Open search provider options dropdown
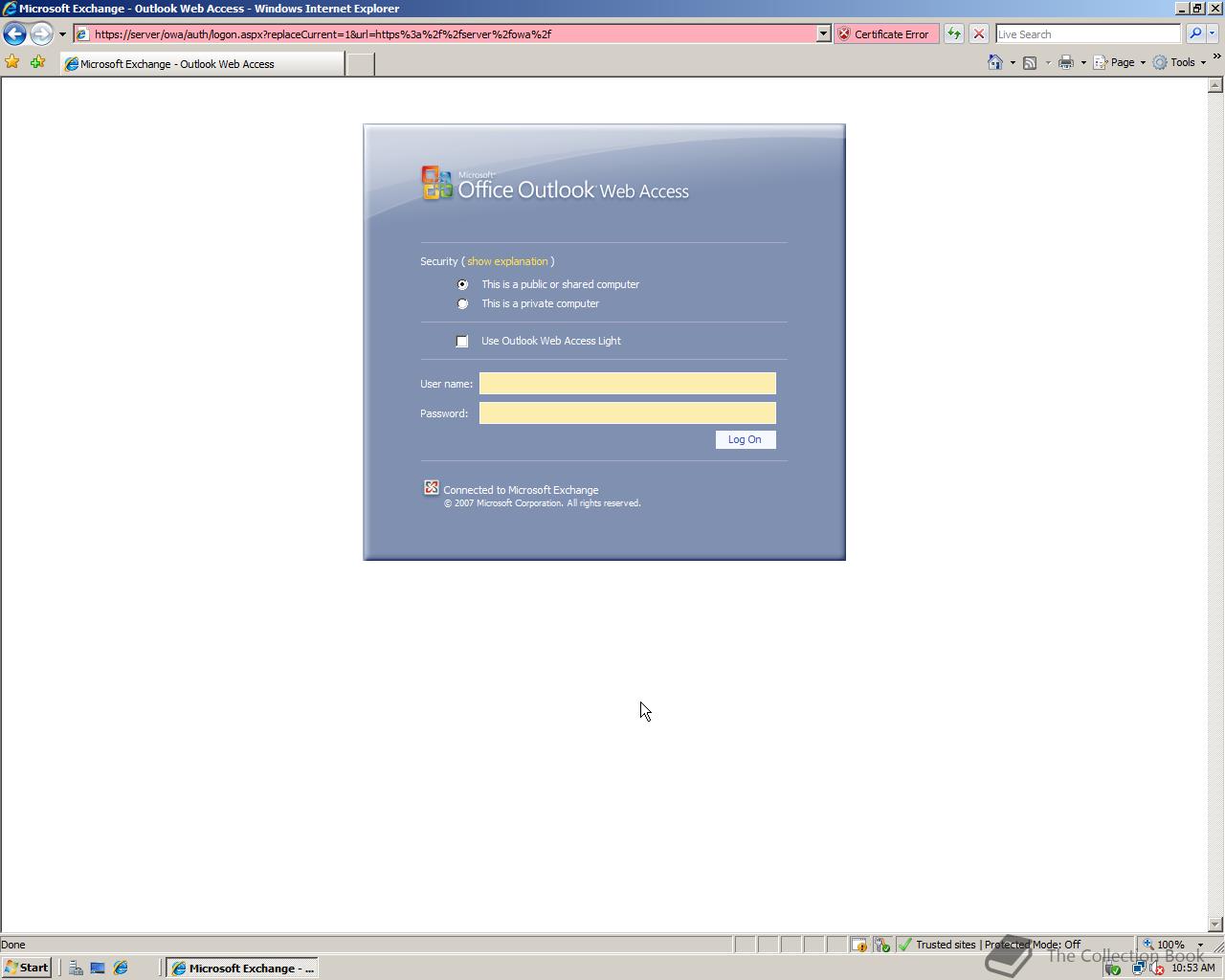This screenshot has width=1225, height=980. pos(1212,33)
